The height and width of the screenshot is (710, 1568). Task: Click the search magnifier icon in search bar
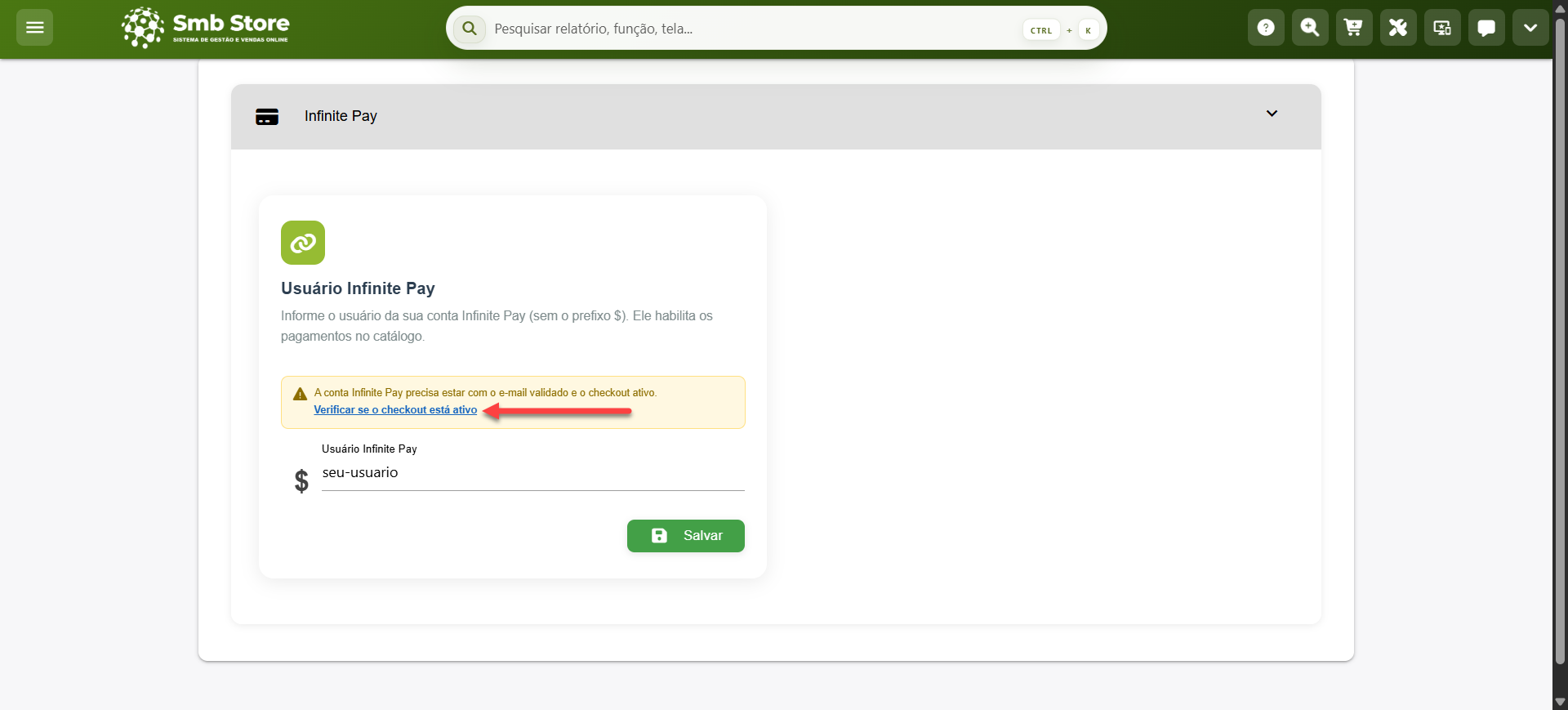pyautogui.click(x=470, y=29)
